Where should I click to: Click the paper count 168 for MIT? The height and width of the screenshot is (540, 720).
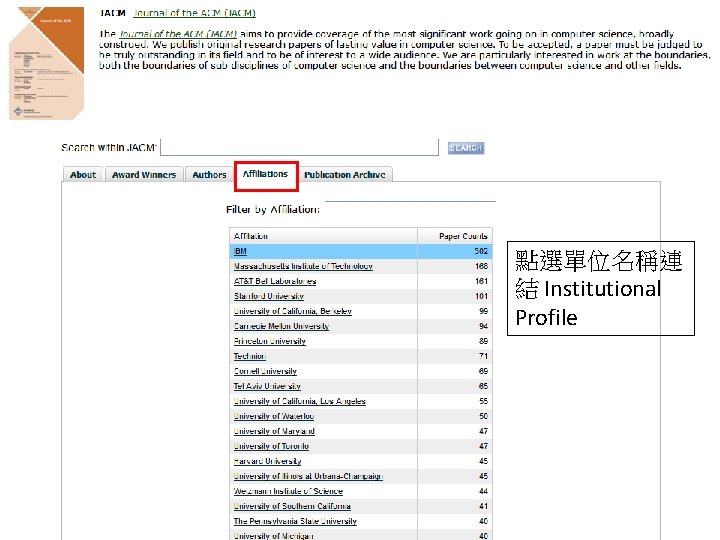coord(482,266)
